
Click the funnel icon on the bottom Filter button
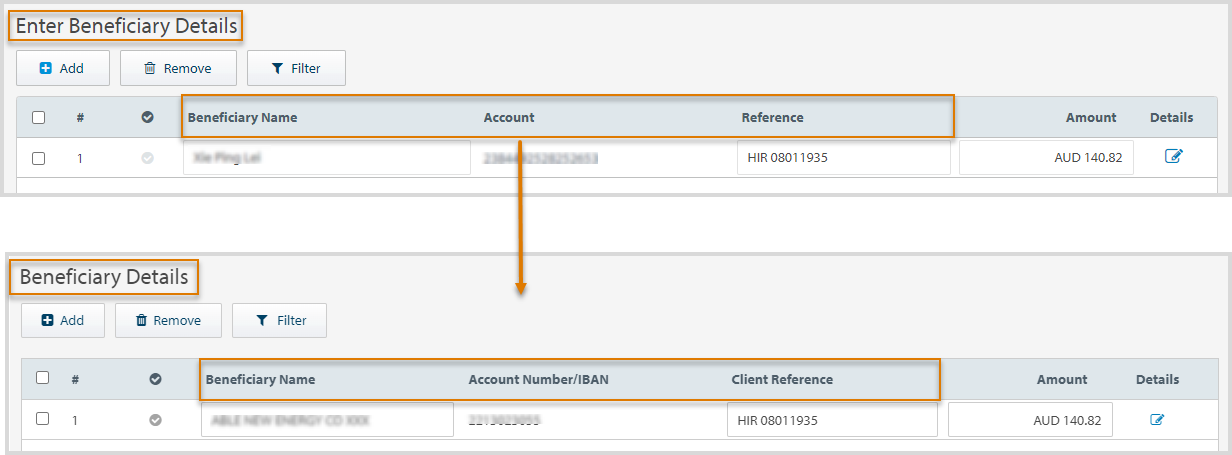point(262,321)
